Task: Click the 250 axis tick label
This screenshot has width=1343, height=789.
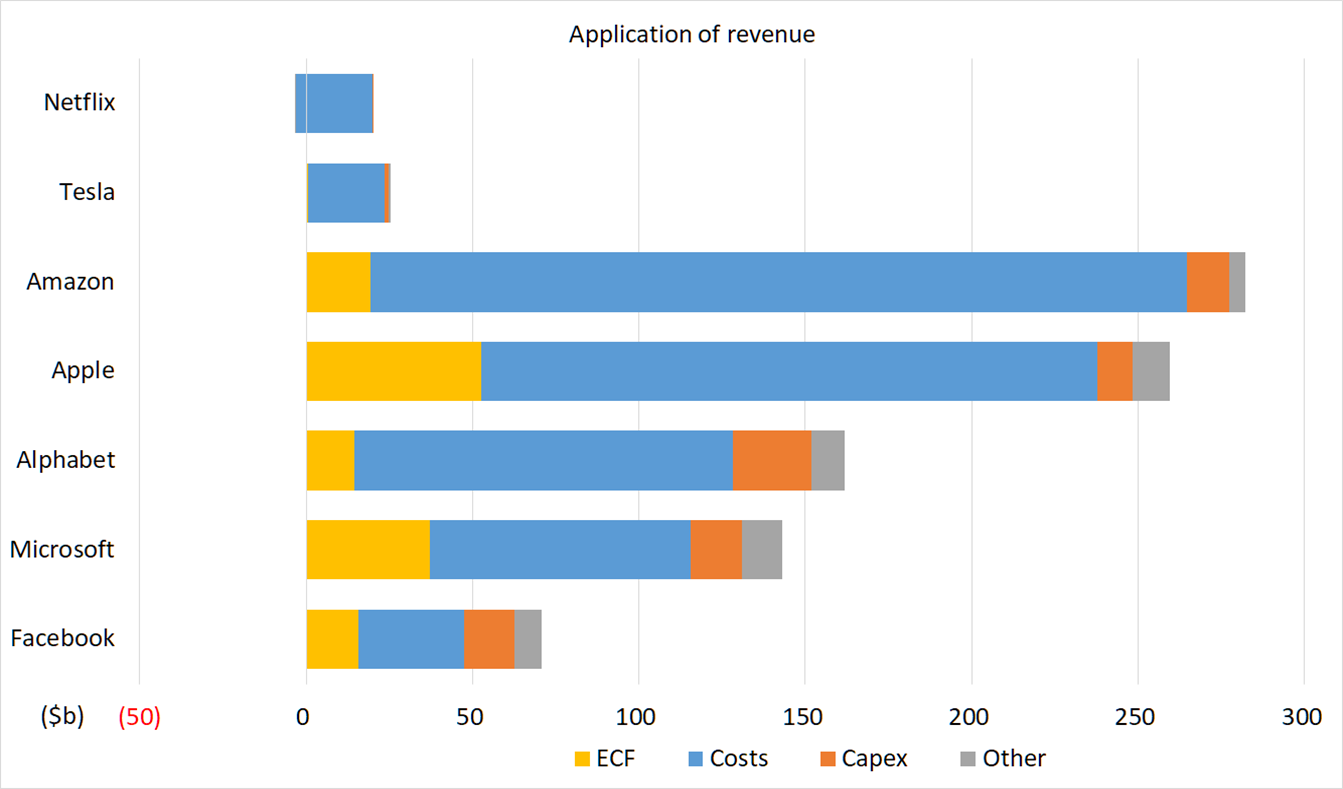Action: 1137,718
